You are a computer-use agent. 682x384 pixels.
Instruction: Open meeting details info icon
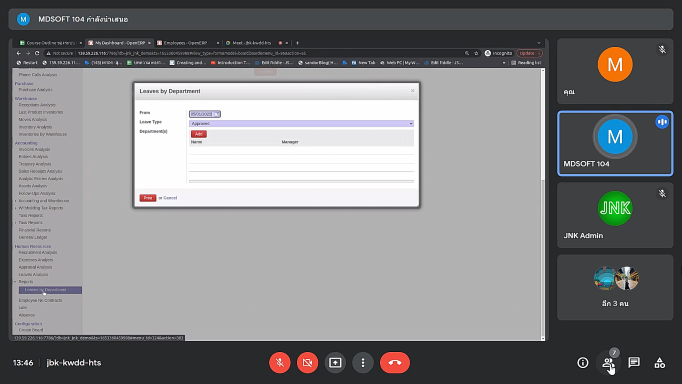pos(583,363)
